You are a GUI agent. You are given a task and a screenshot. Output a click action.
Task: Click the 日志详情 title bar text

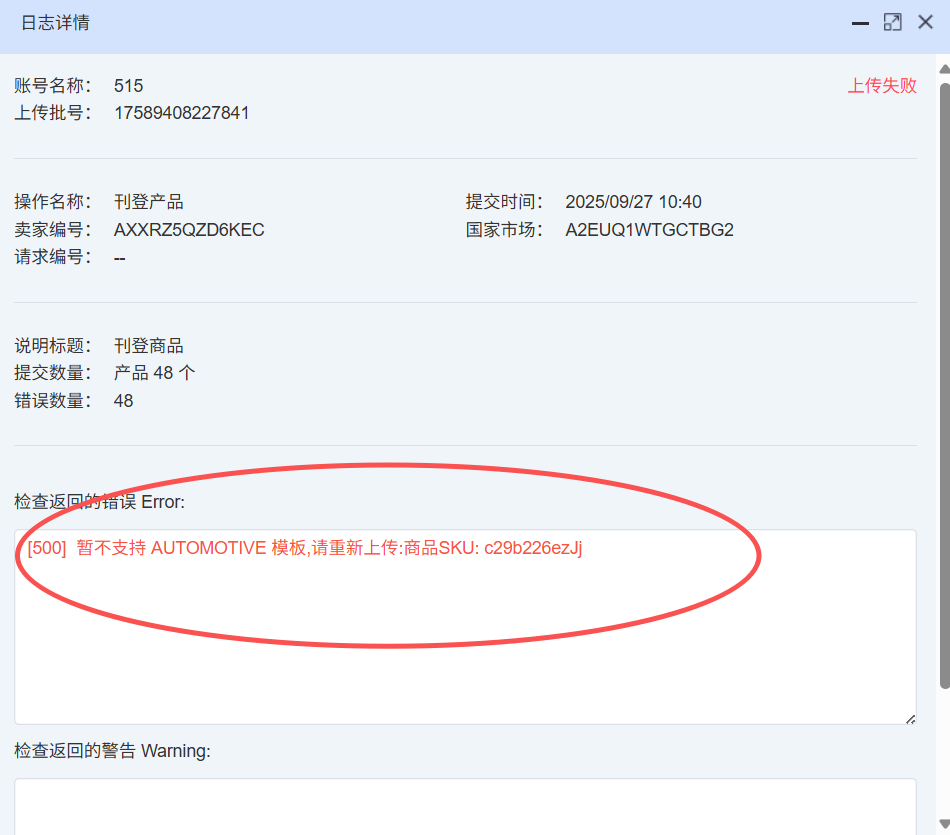click(x=55, y=23)
